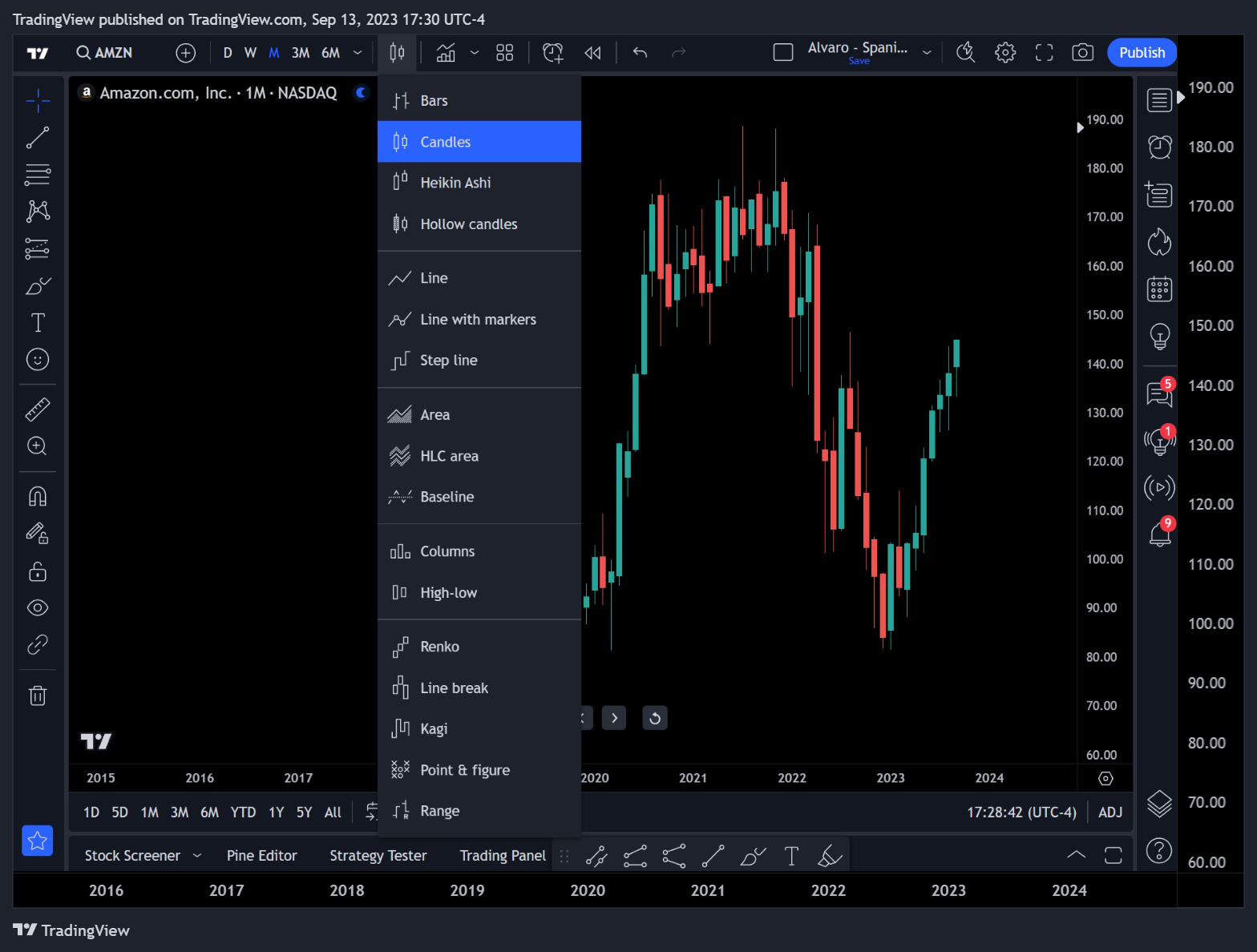The image size is (1257, 952).
Task: Select the 3M interval in top toolbar
Action: tap(301, 53)
